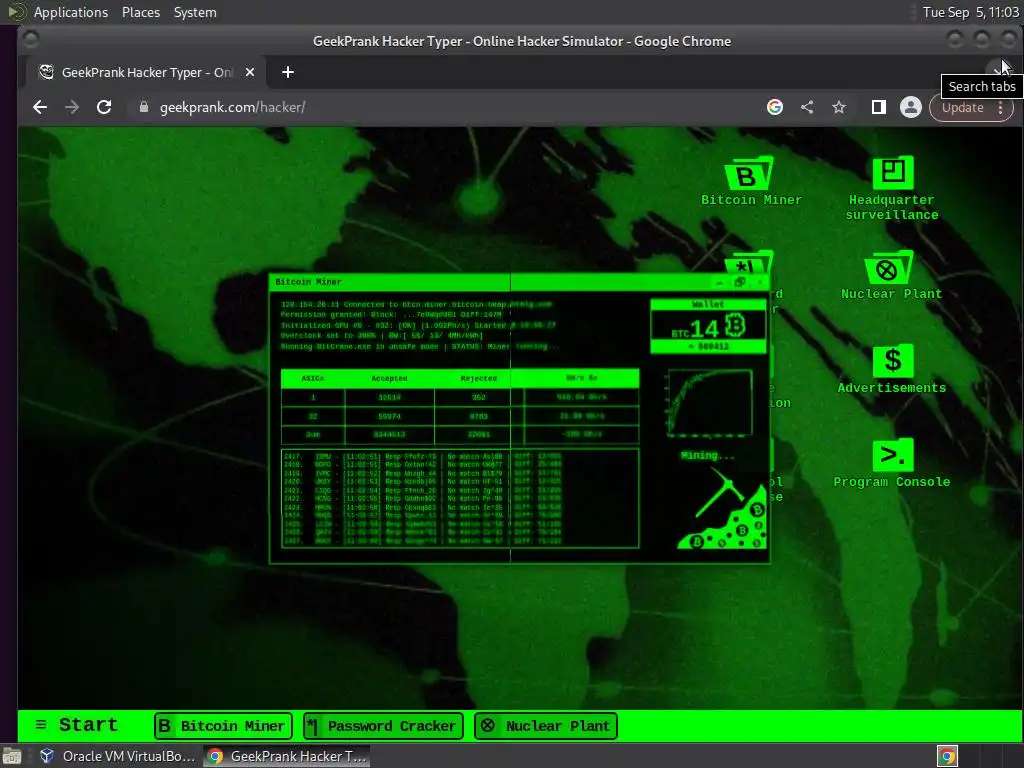This screenshot has width=1024, height=768.
Task: Click the Accepted column header
Action: point(389,378)
